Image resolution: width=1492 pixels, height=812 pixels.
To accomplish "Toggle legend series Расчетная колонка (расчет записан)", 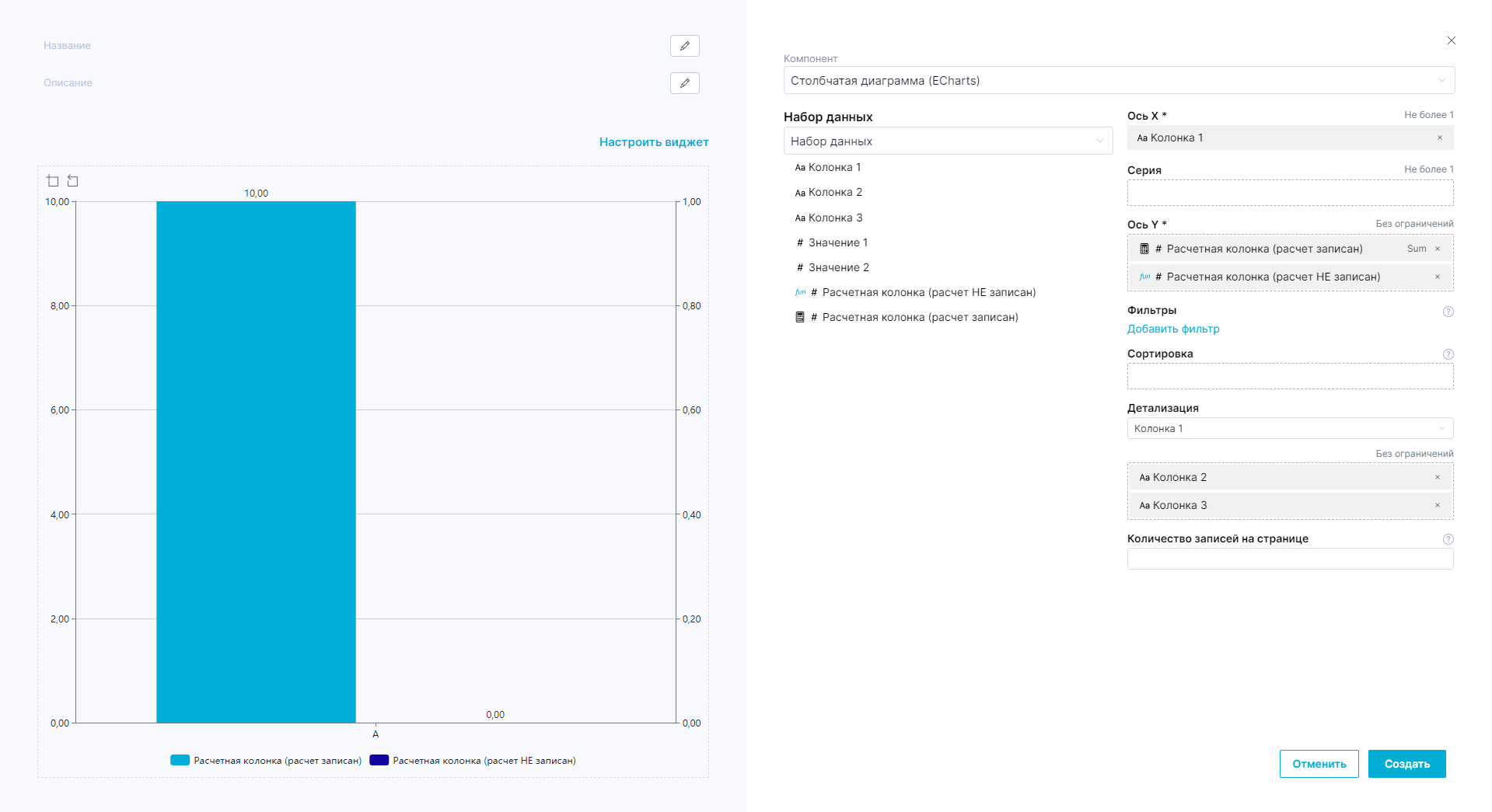I will [266, 761].
